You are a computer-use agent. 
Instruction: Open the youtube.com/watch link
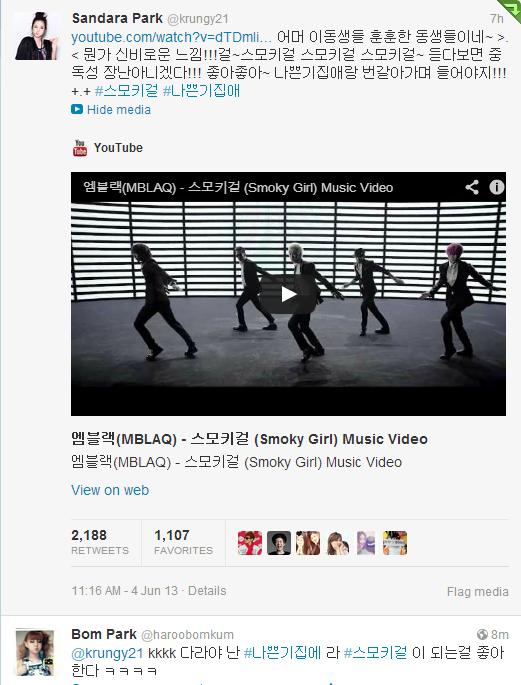coord(171,37)
